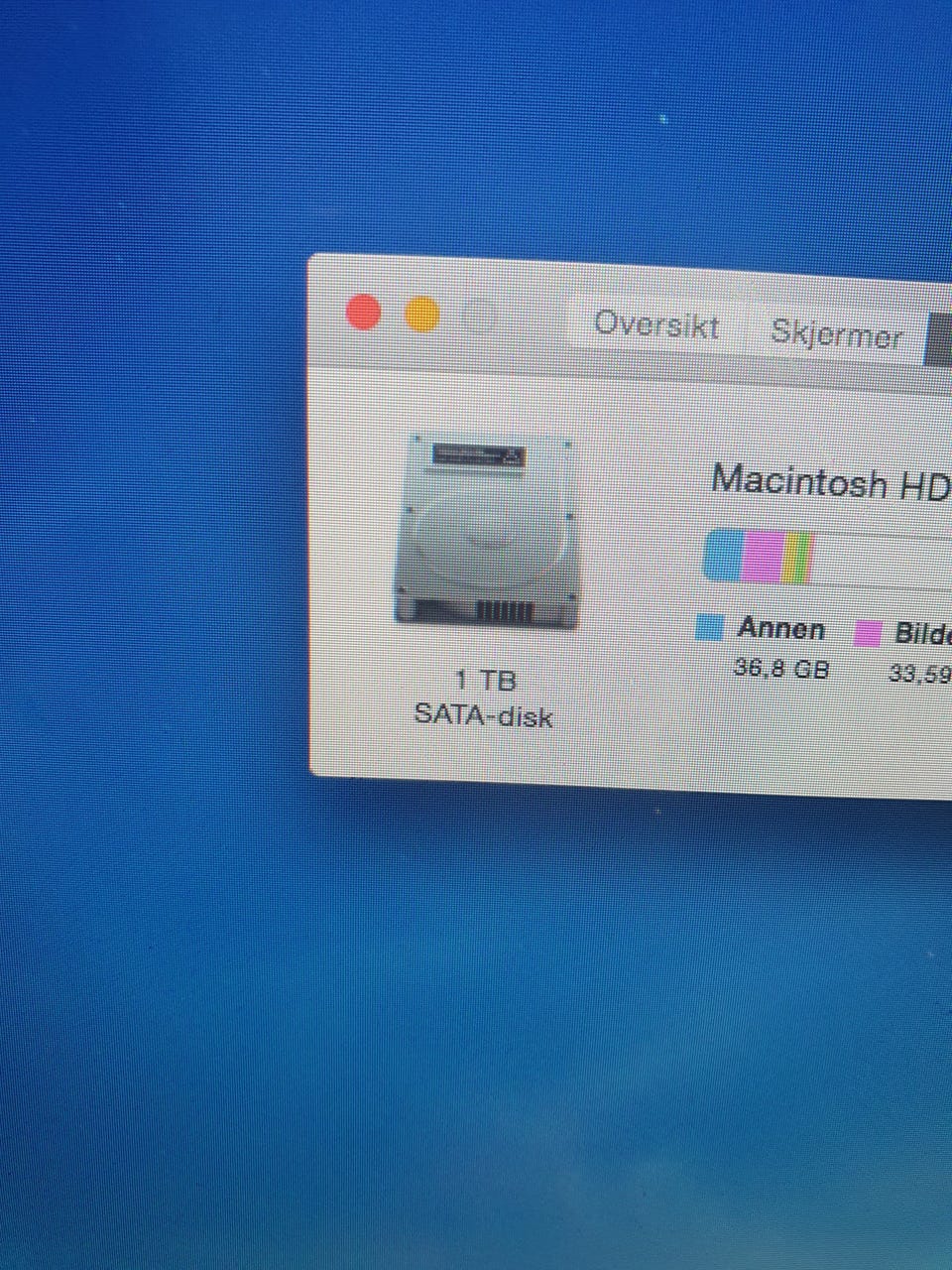Minimize the window with the yellow button
952x1270 pixels.
tap(422, 315)
